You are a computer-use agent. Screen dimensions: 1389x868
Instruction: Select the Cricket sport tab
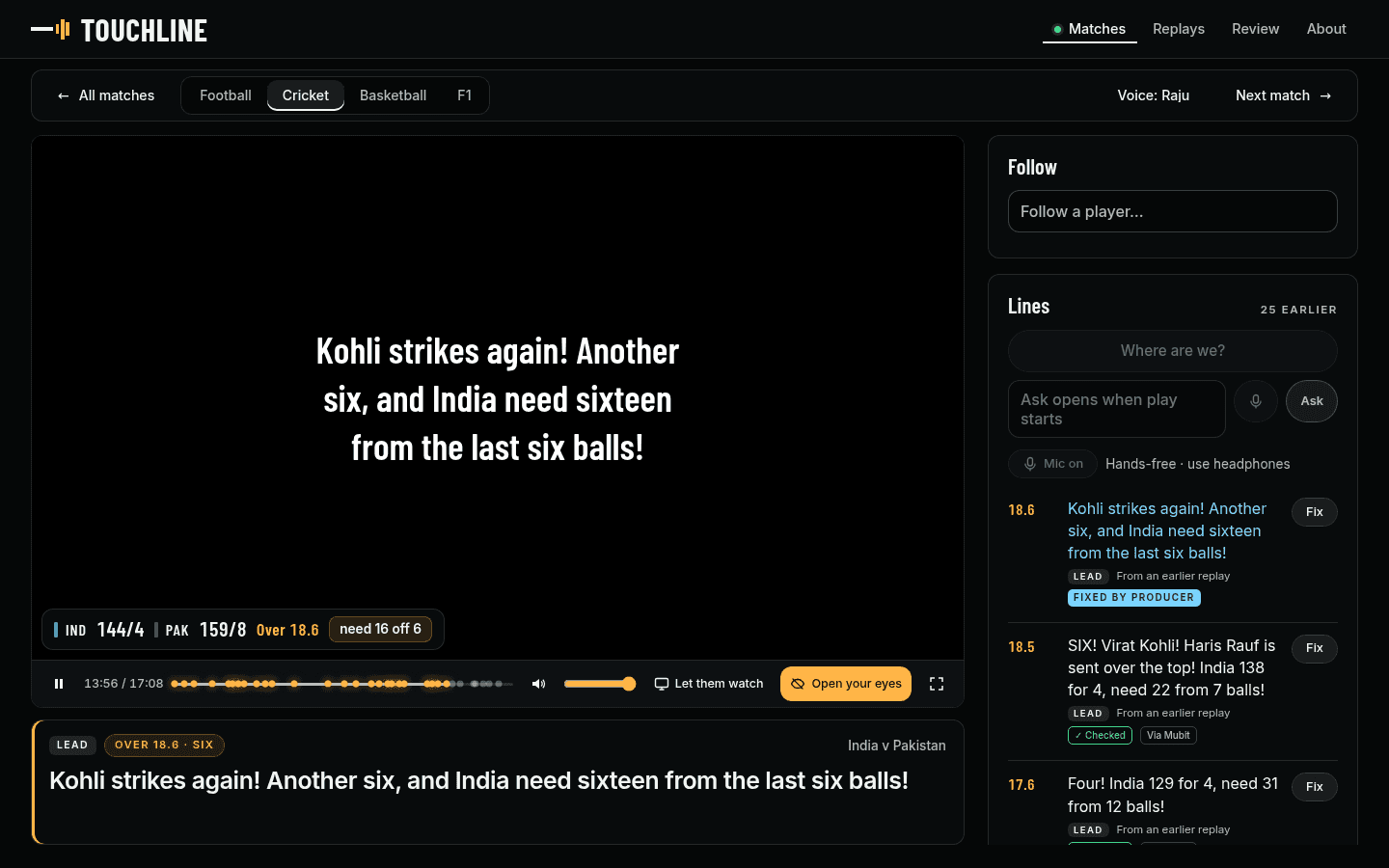coord(306,95)
